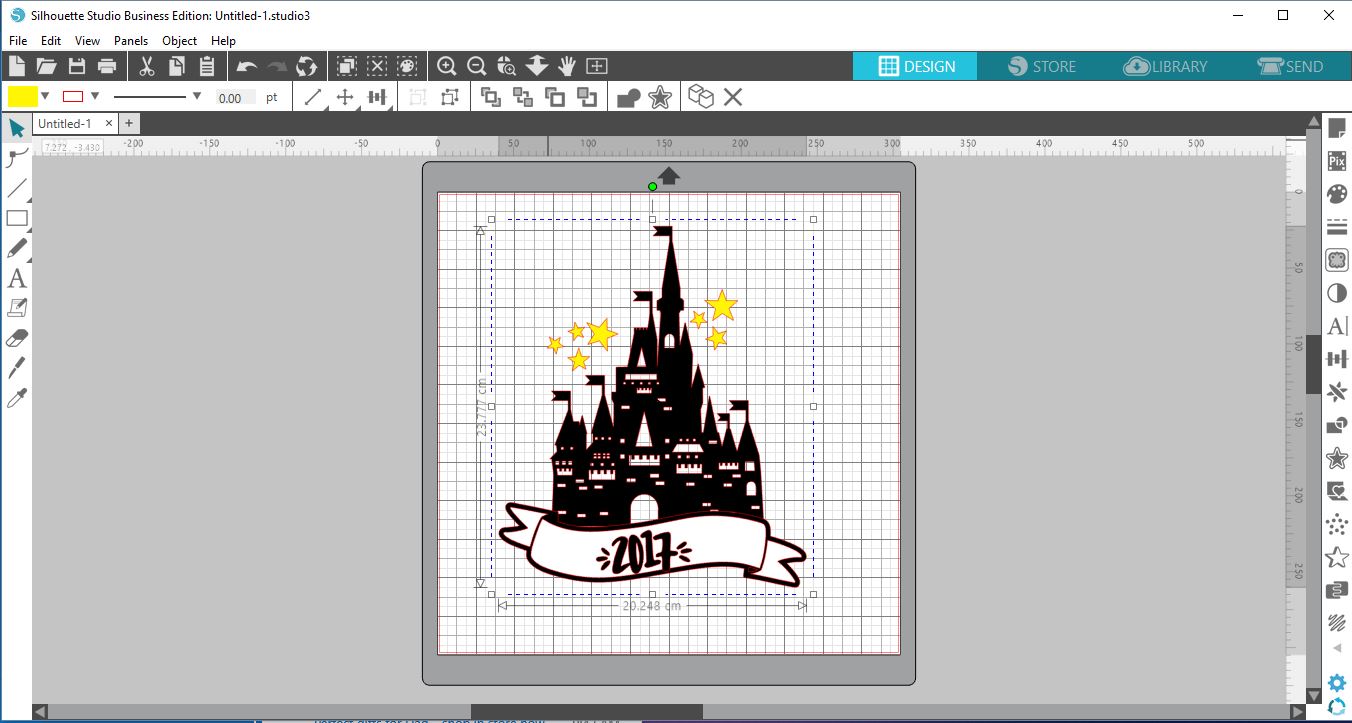Open the Help menu
Screen dimensions: 1352x723
click(224, 41)
